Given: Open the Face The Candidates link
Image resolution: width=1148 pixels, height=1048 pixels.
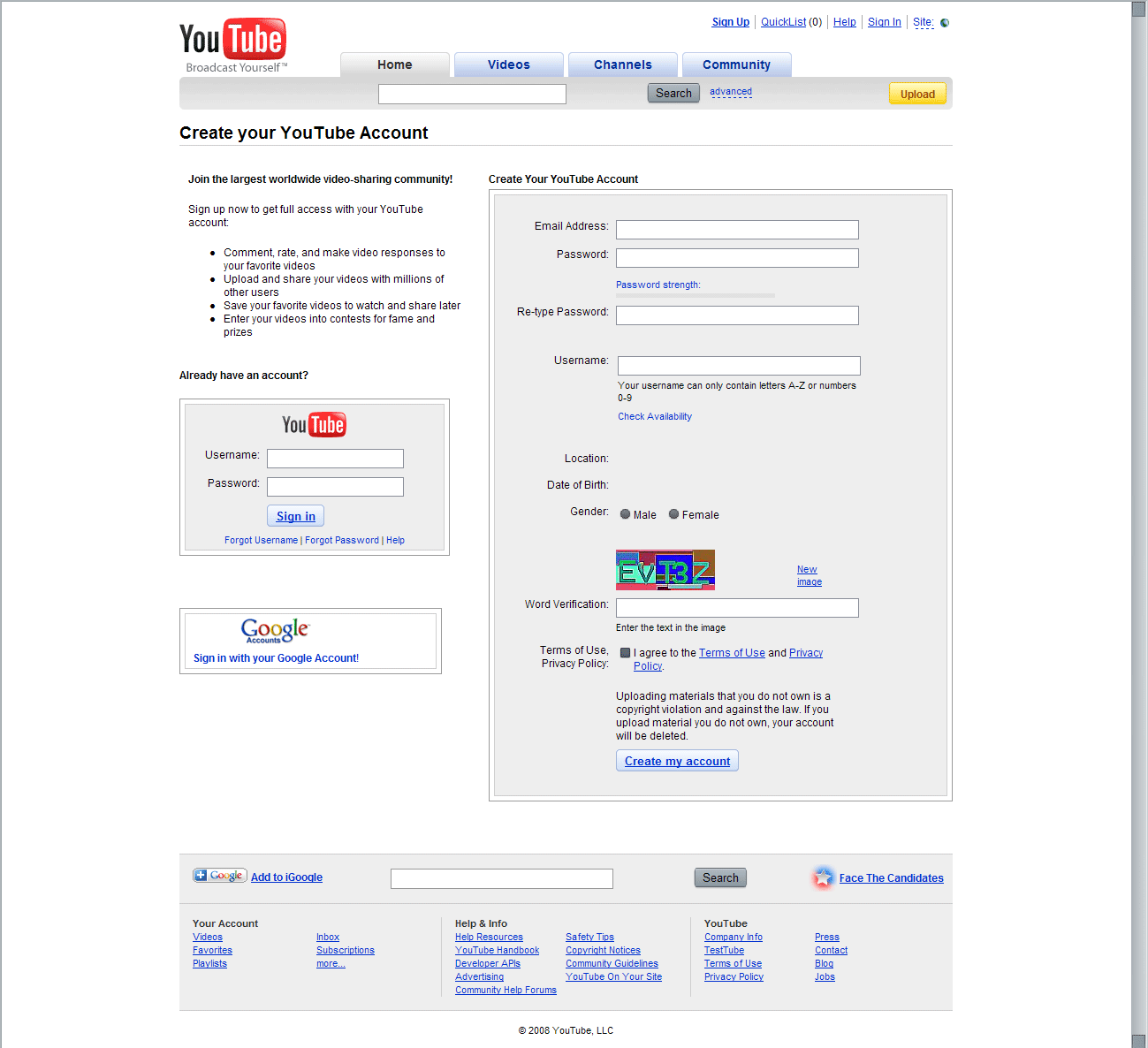Looking at the screenshot, I should click(x=892, y=878).
